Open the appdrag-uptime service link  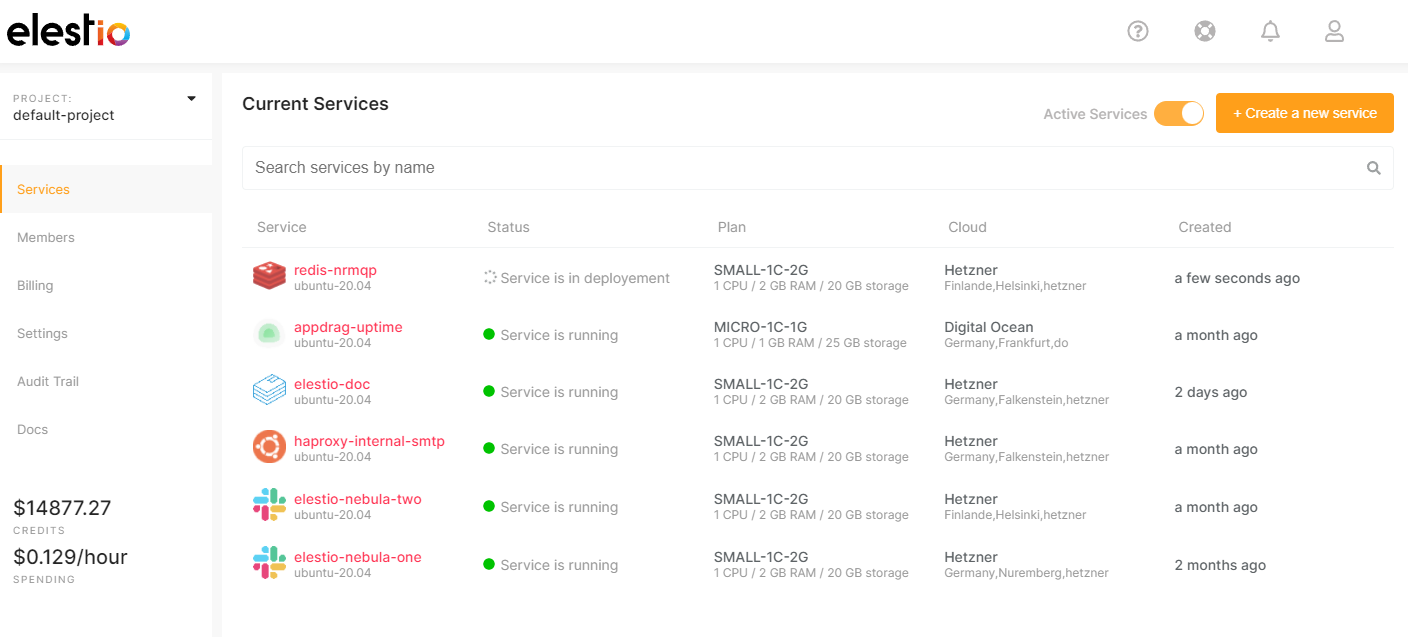click(x=348, y=327)
